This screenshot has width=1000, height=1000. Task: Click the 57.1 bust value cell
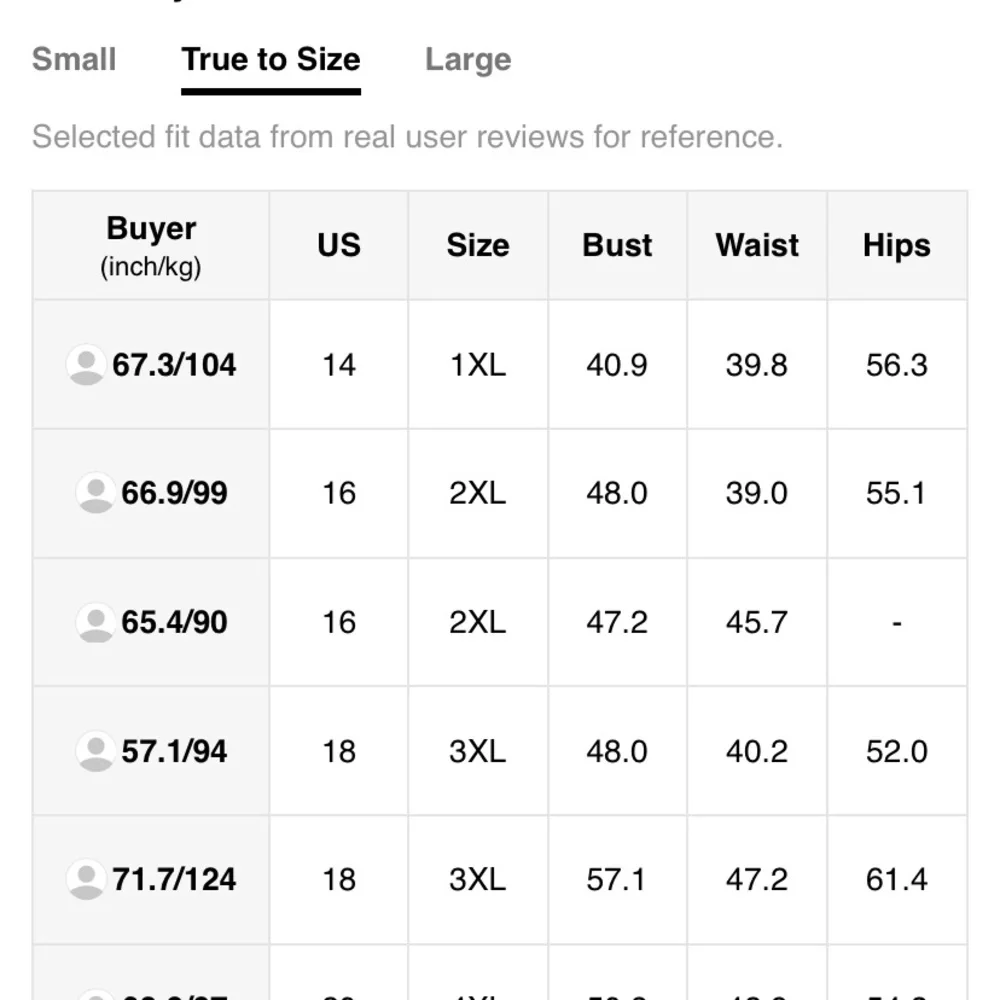point(617,879)
